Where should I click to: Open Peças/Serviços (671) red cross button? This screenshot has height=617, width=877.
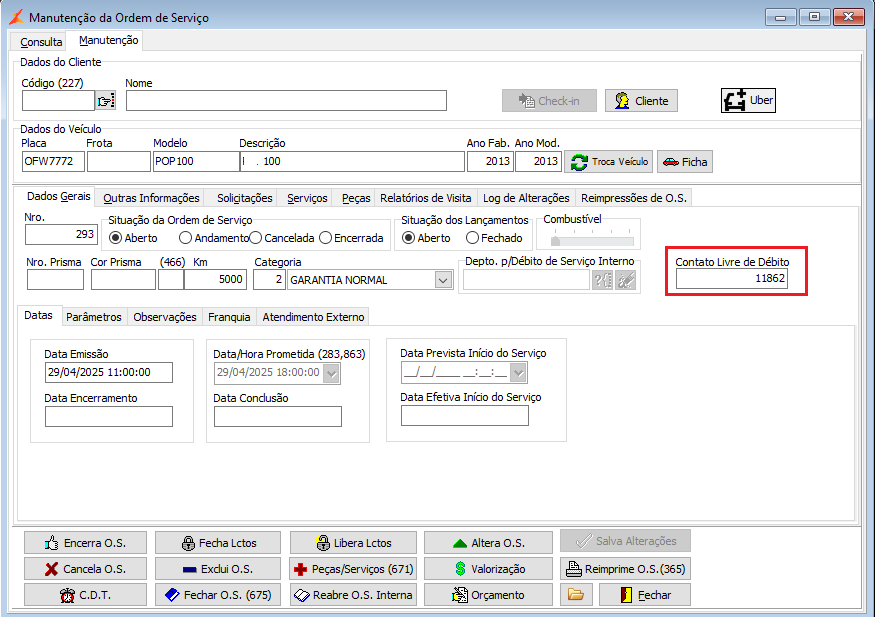tap(353, 569)
